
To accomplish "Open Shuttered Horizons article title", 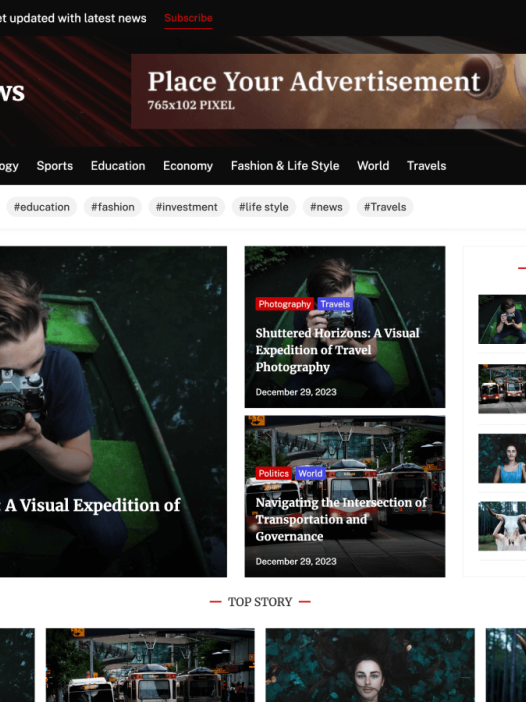I will tap(338, 350).
